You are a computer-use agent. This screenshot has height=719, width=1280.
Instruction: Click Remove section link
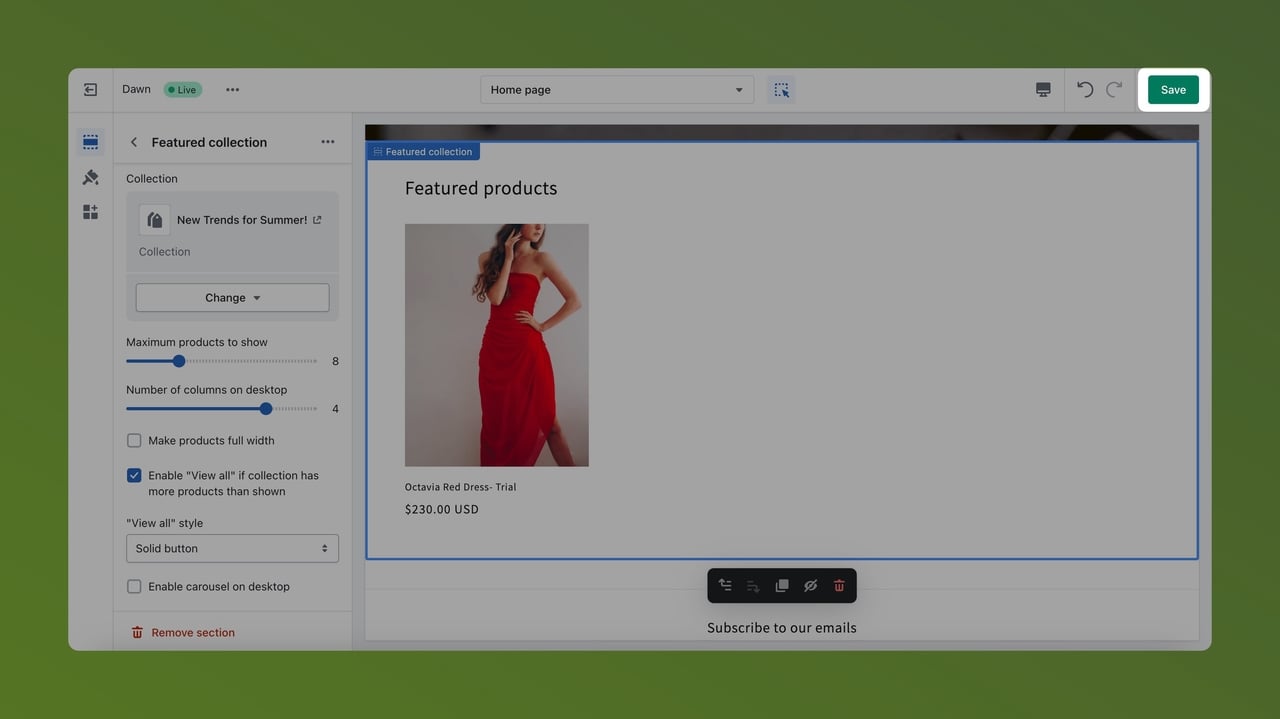tap(183, 633)
